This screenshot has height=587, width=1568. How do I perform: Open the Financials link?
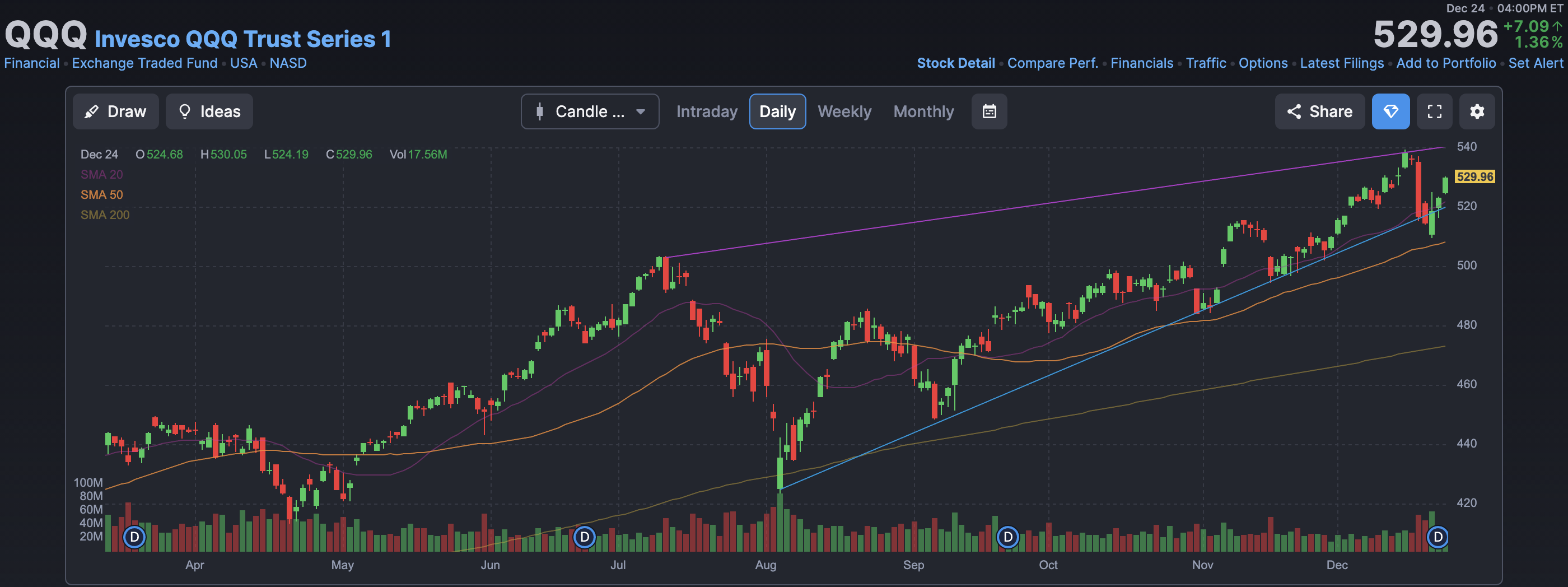(x=1141, y=63)
